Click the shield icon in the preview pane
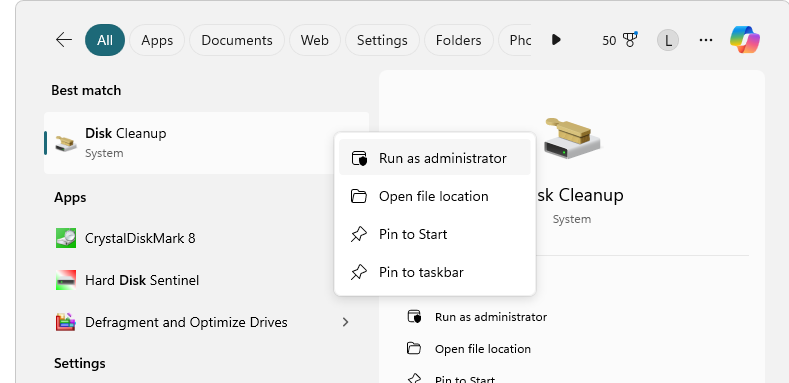This screenshot has width=789, height=383. click(414, 317)
